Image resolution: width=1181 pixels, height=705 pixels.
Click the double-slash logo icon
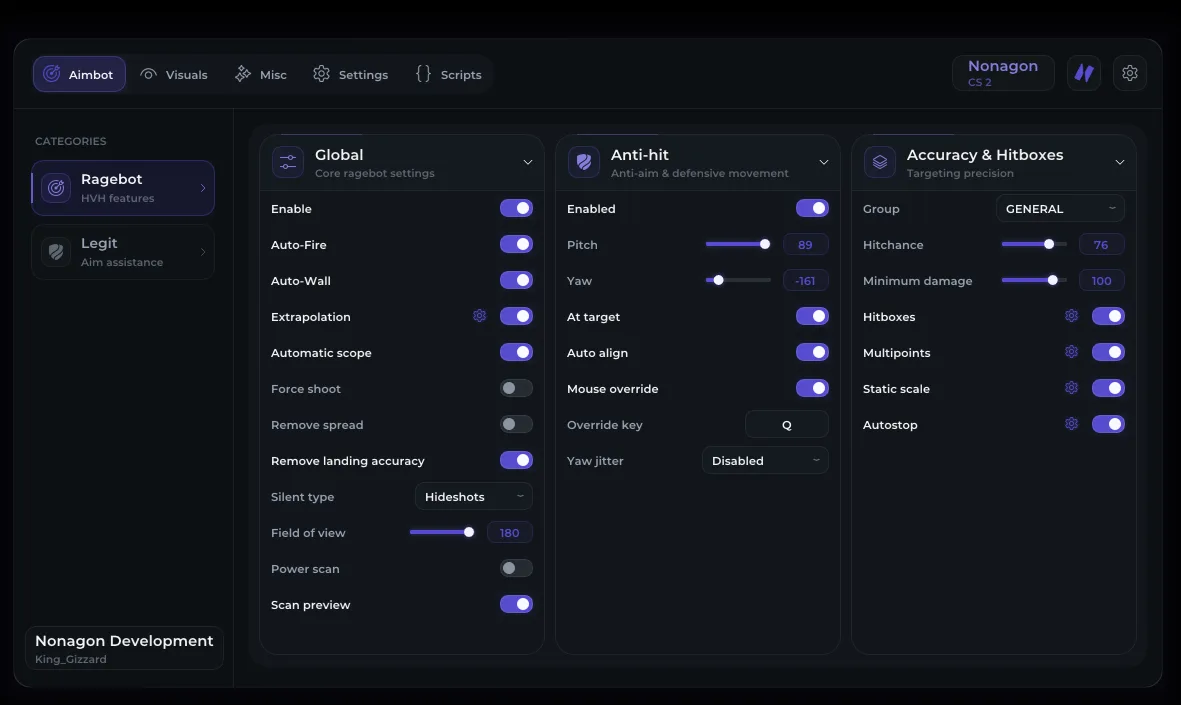click(x=1084, y=73)
